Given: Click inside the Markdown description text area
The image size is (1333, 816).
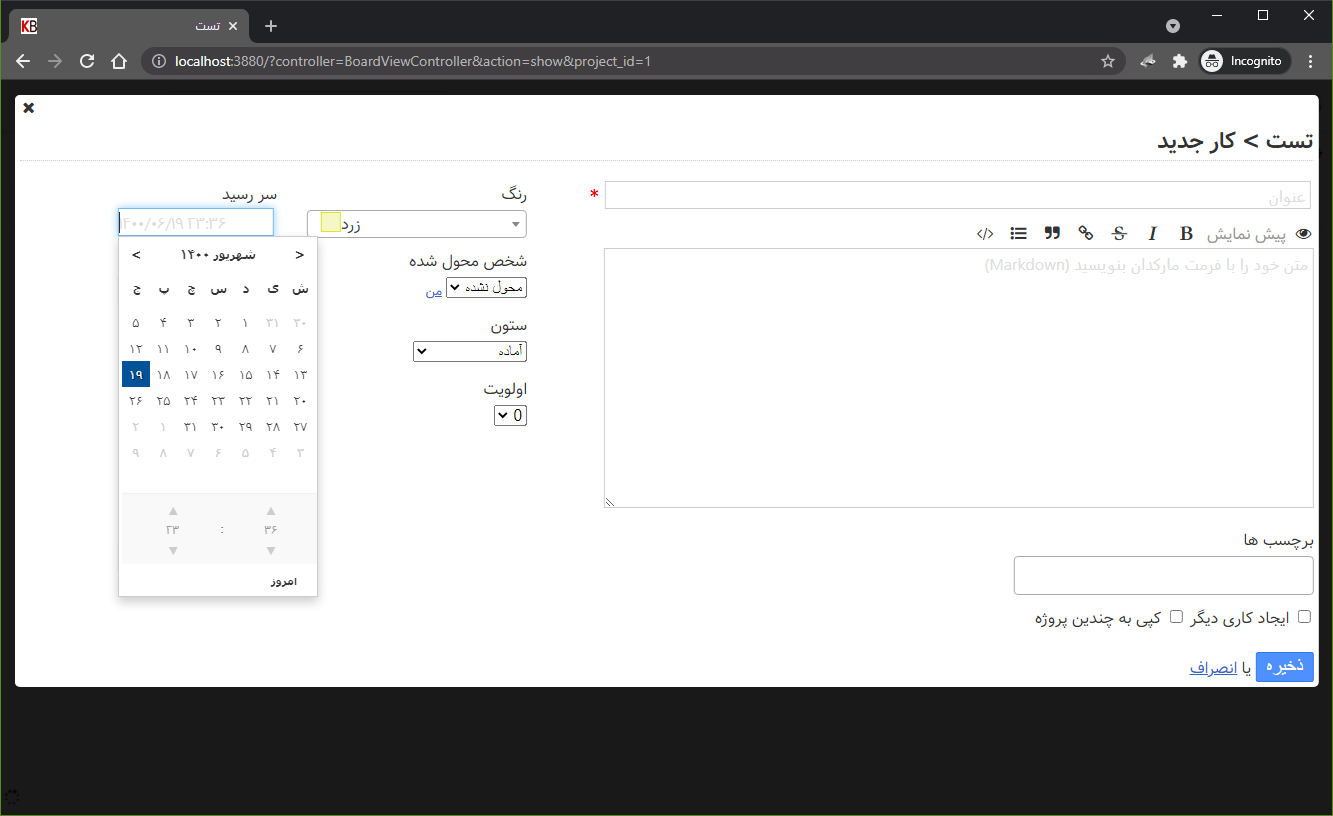Looking at the screenshot, I should coord(959,378).
